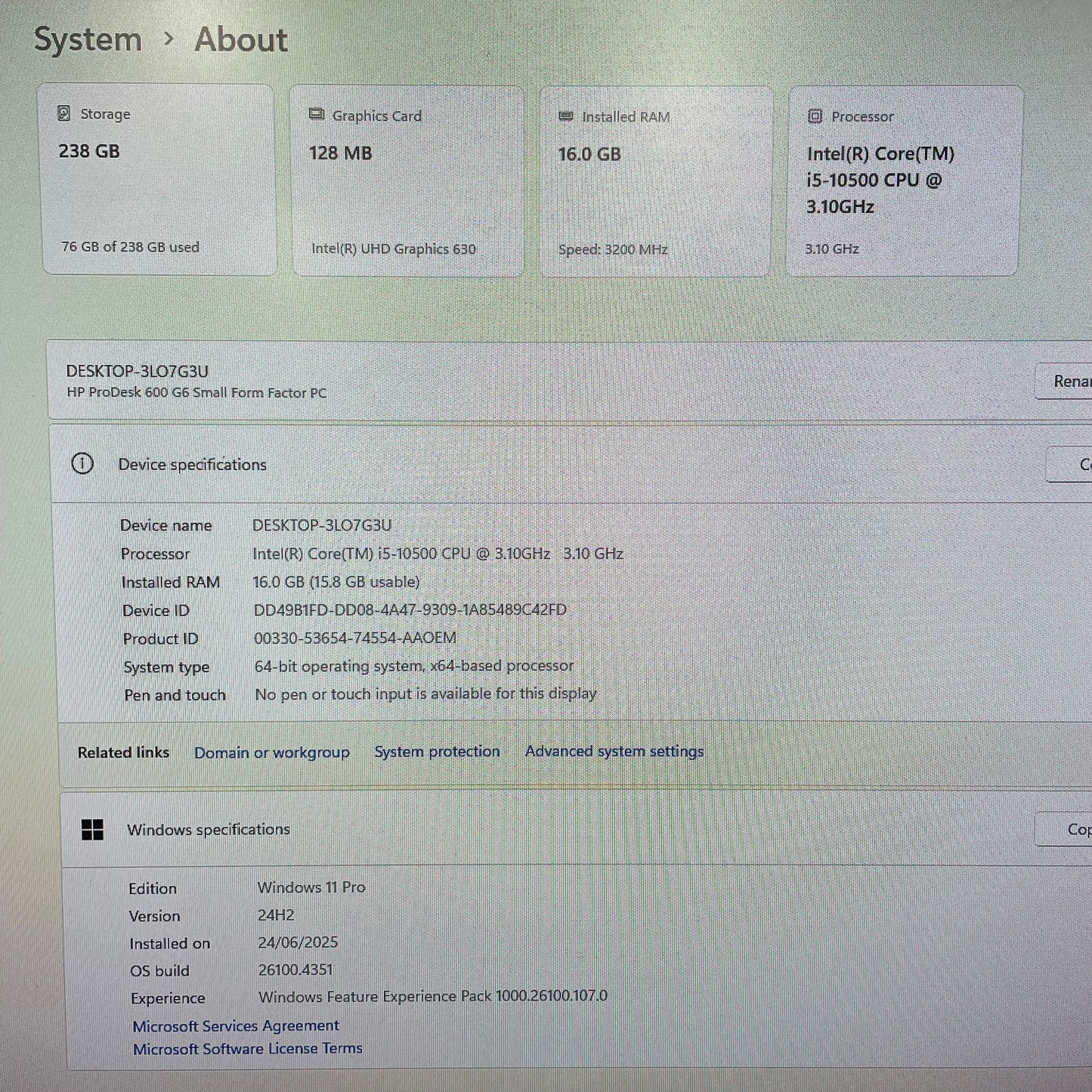Open the Microsoft Services Agreement

236,1025
